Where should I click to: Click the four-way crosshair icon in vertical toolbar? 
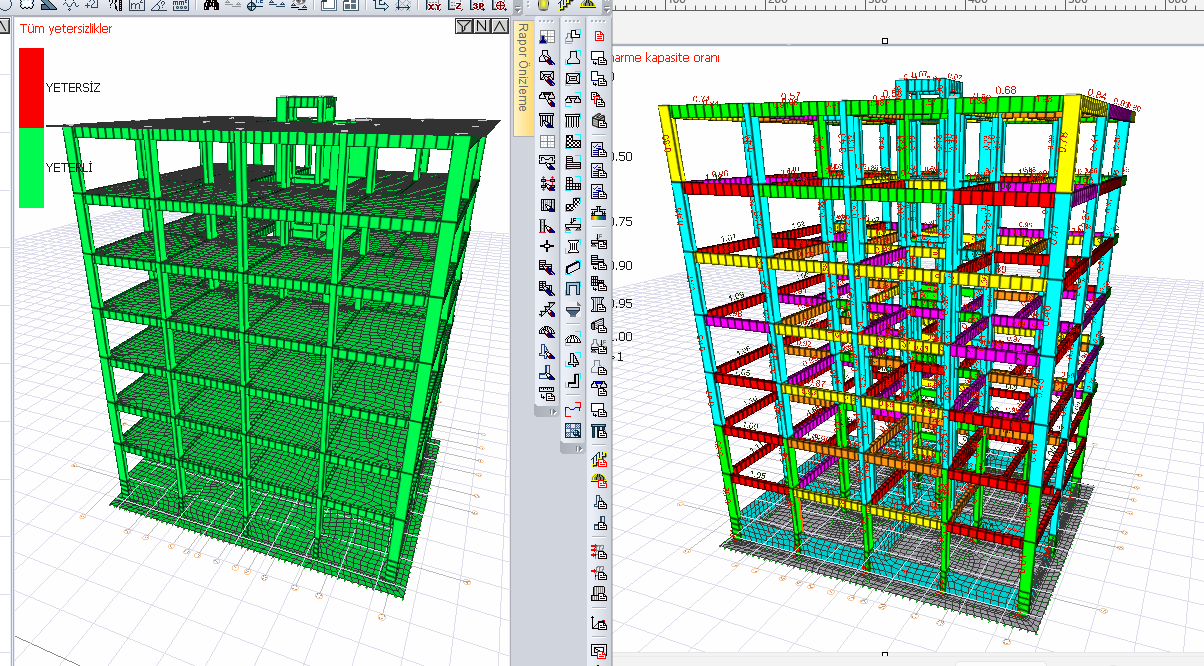(x=547, y=246)
